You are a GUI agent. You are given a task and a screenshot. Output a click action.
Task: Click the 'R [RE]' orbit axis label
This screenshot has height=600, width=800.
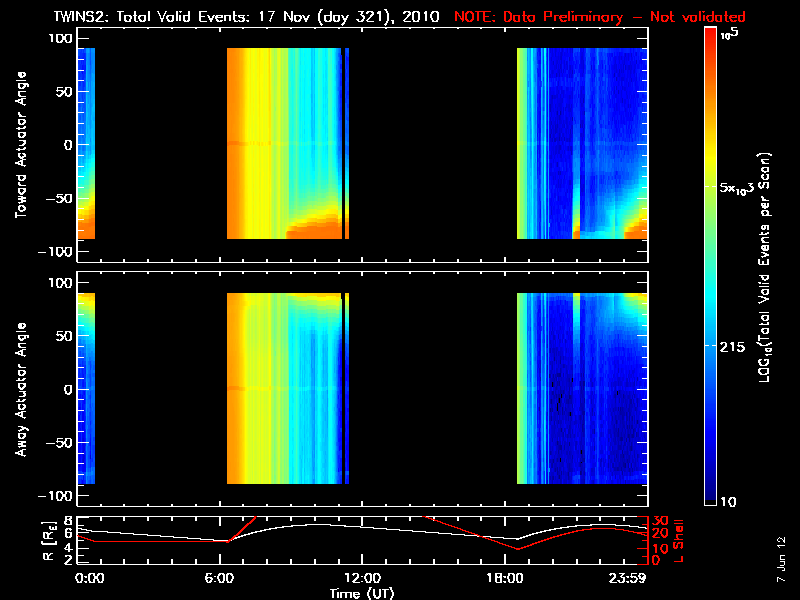48,541
